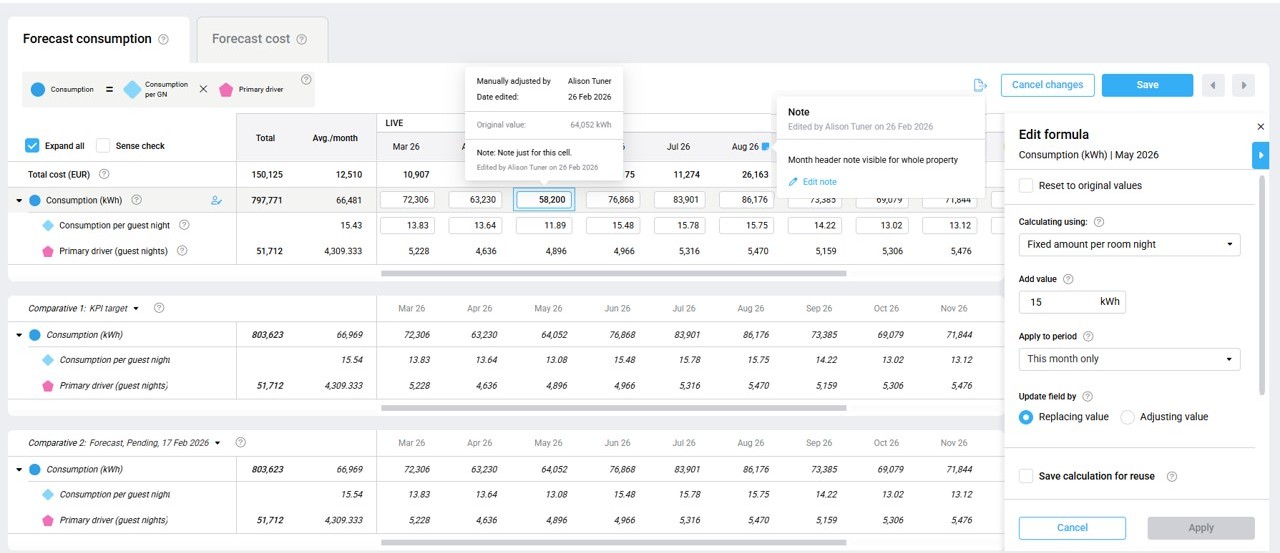Viewport: 1280px width, 553px height.
Task: Click the pink Primary driver pentagon in legend
Action: click(226, 89)
